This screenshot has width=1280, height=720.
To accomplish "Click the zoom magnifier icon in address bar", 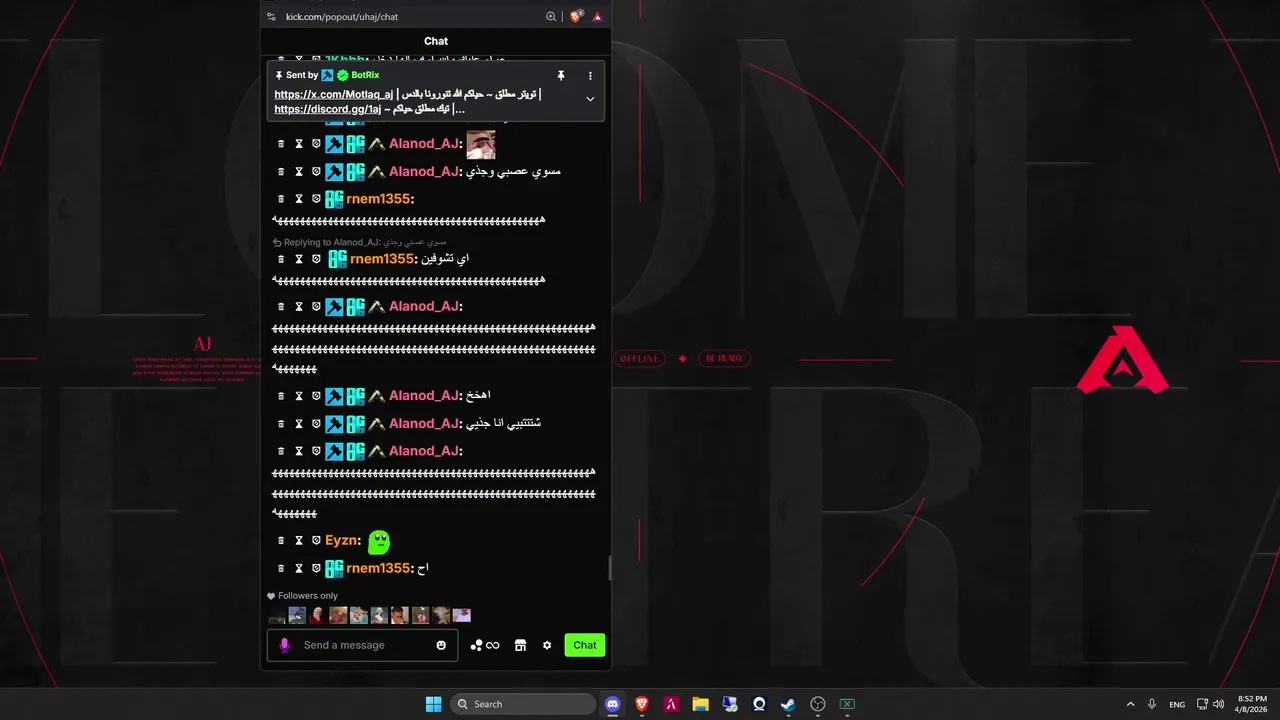I will (x=551, y=17).
